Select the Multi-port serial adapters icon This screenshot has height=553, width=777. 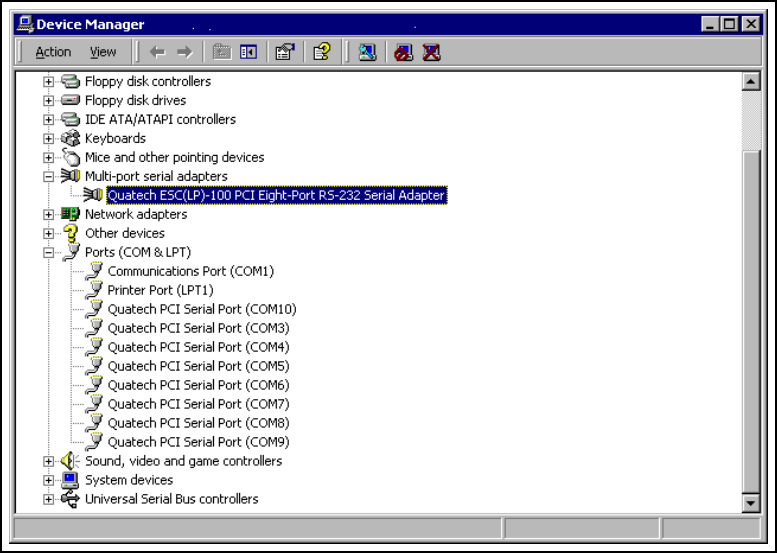pos(70,176)
